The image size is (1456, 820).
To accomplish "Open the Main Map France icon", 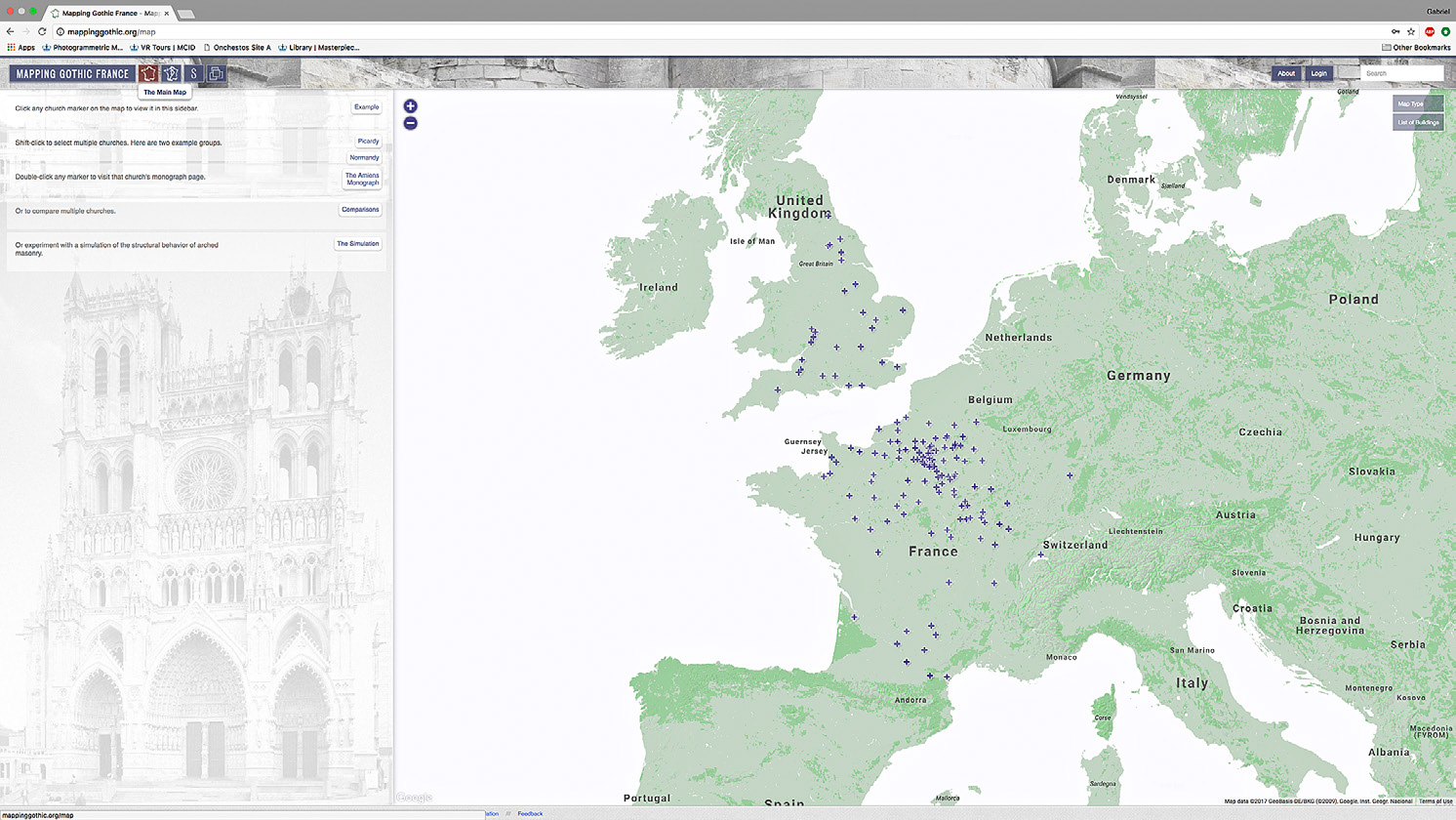I will [x=148, y=73].
